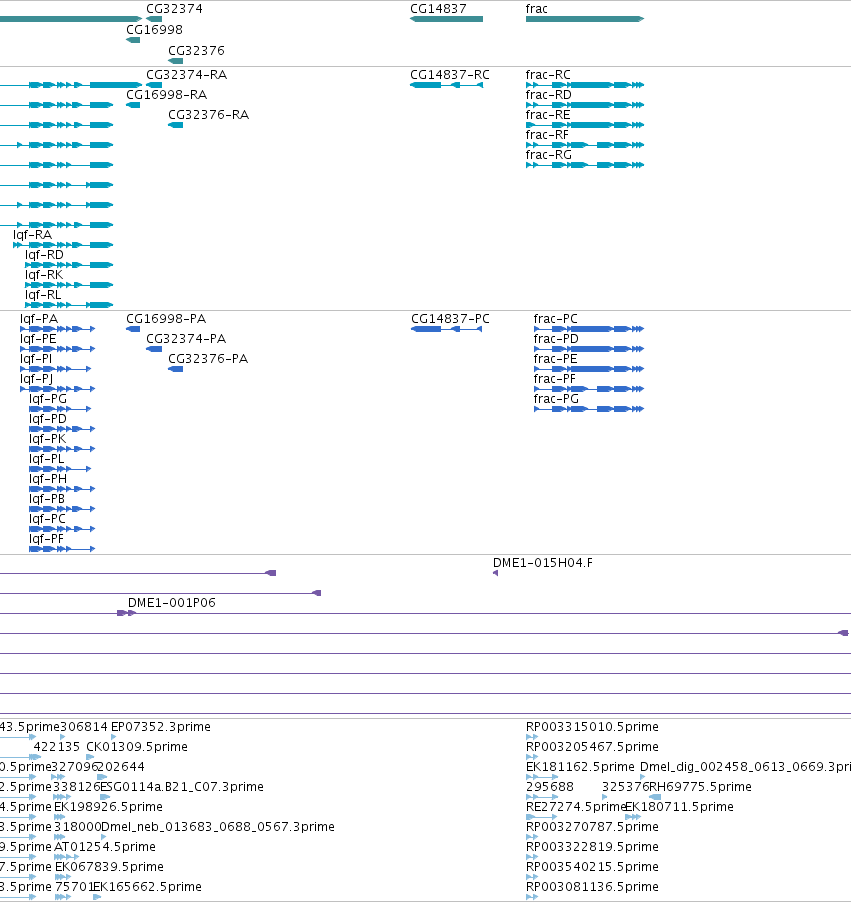Open the frac-RF transcript label

547,135
